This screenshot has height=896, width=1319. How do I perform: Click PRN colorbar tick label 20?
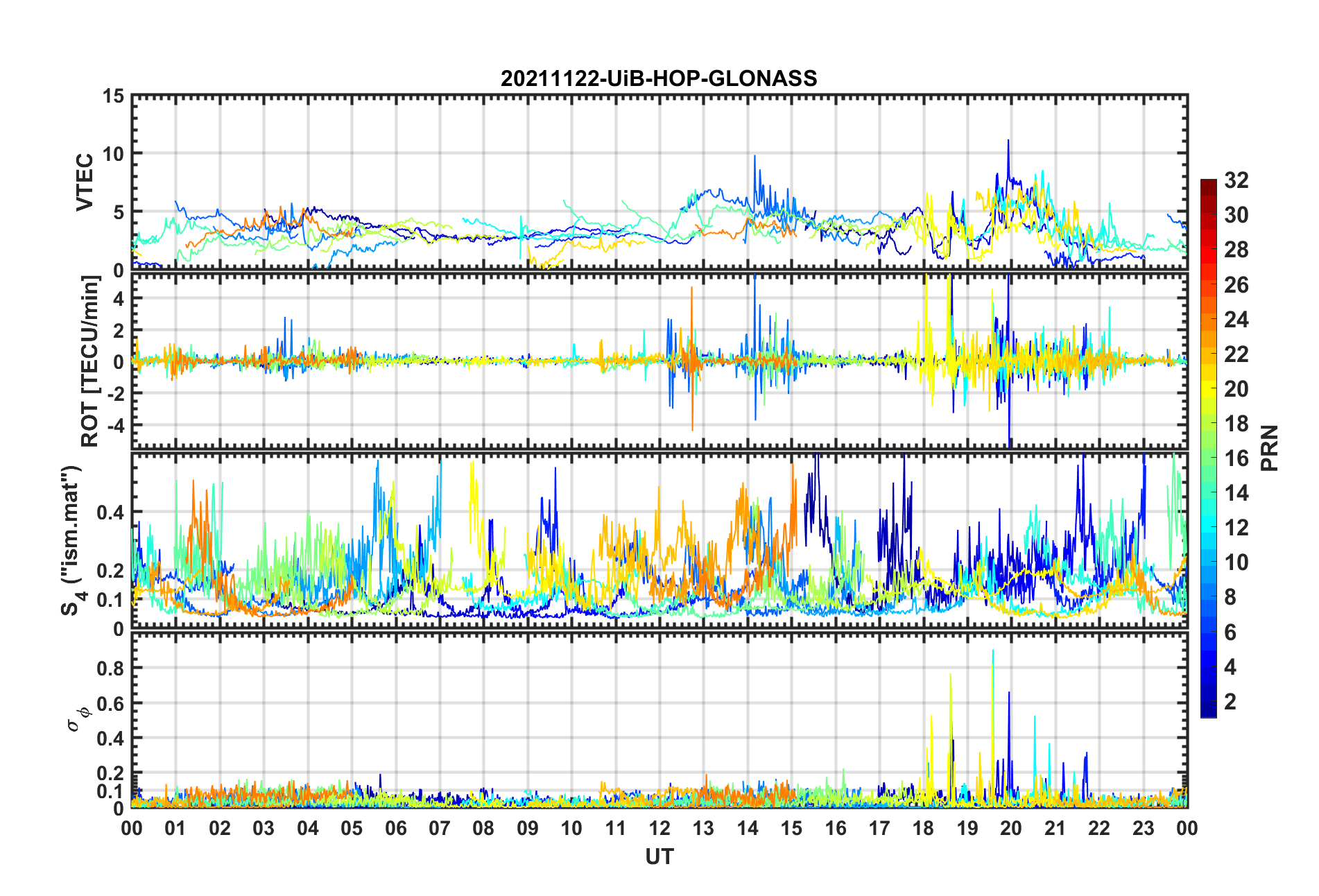pos(1236,388)
